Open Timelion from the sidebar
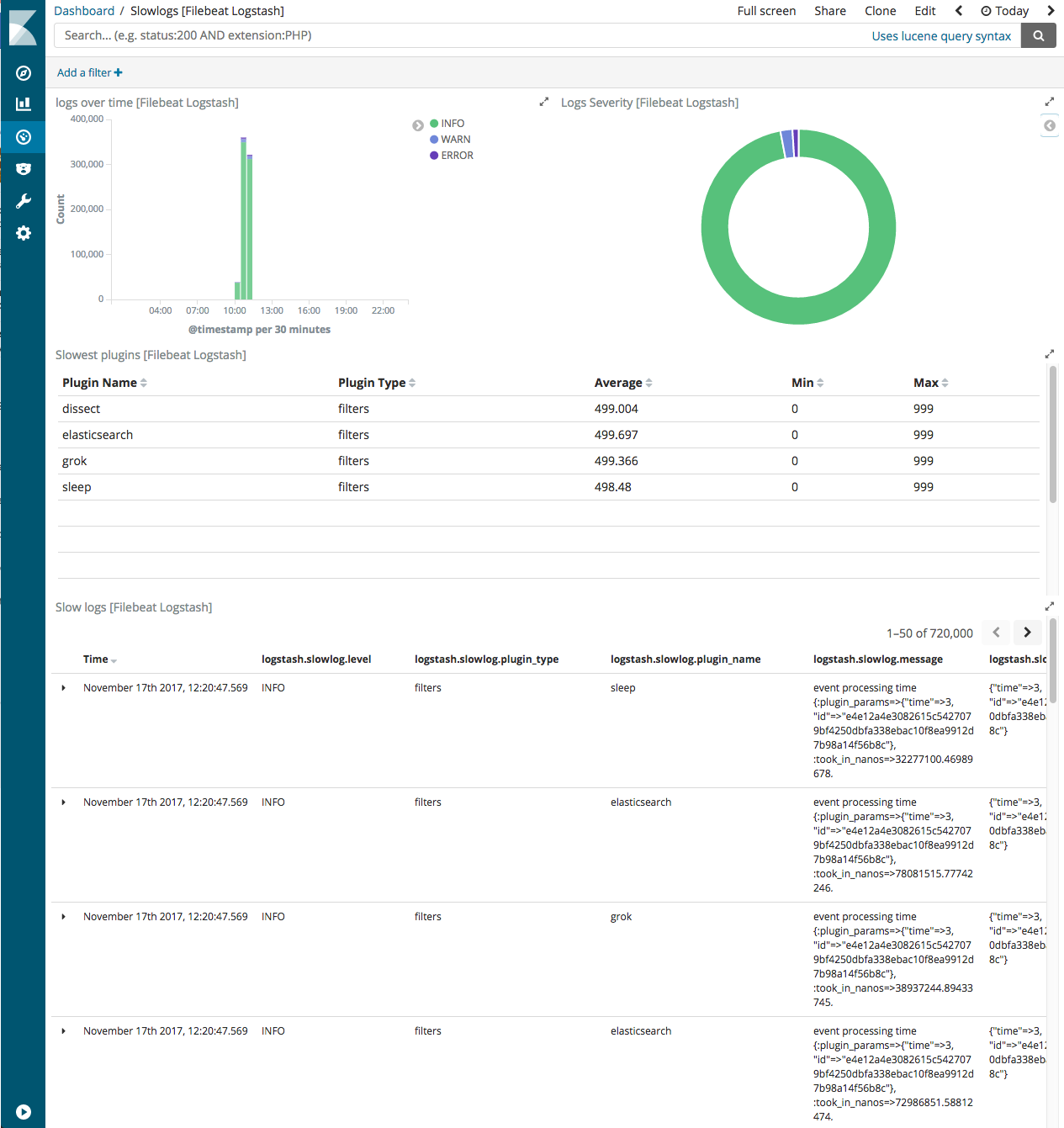The height and width of the screenshot is (1128, 1064). coord(23,168)
